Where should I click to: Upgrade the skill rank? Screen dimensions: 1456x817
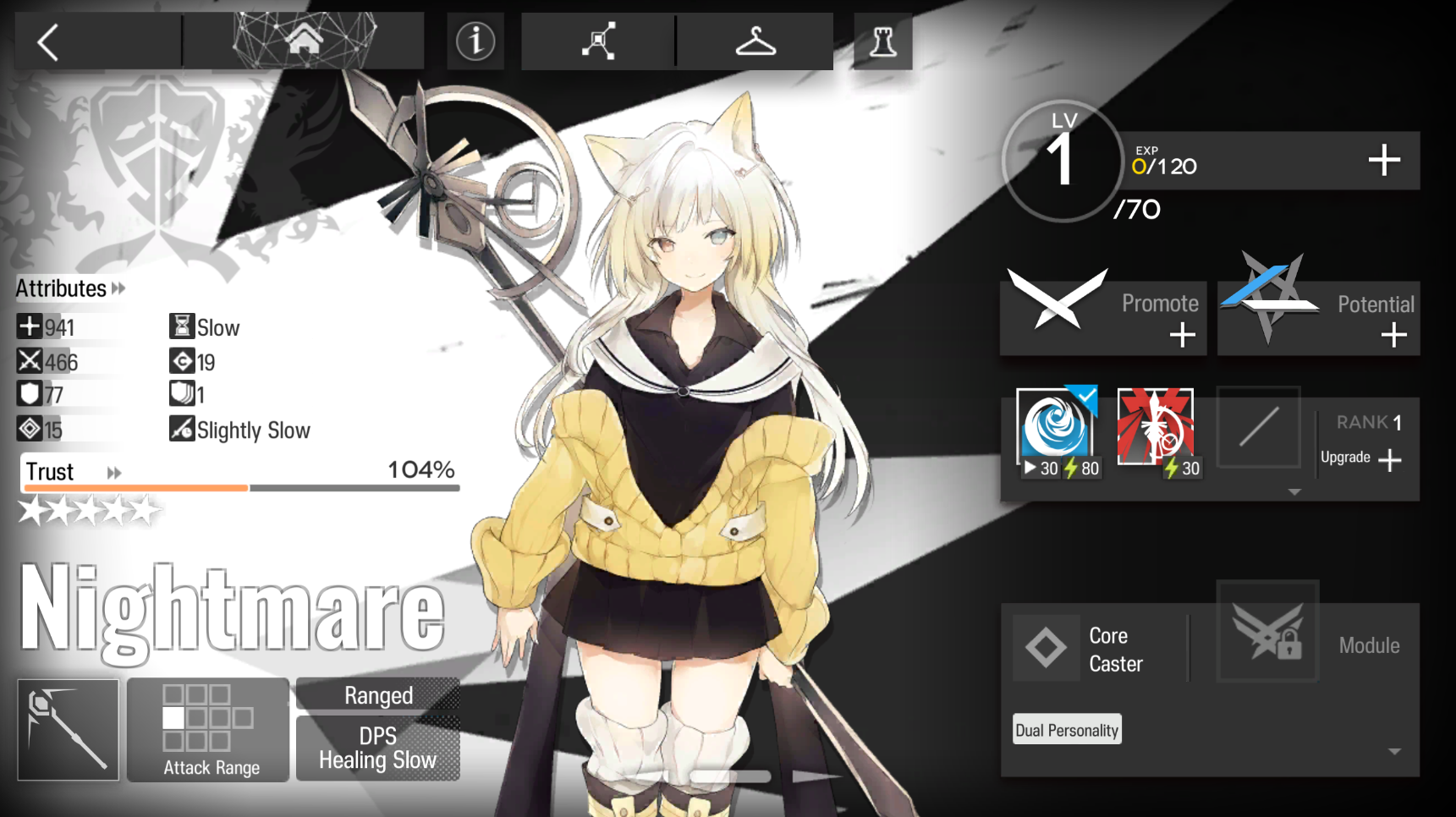[x=1361, y=458]
